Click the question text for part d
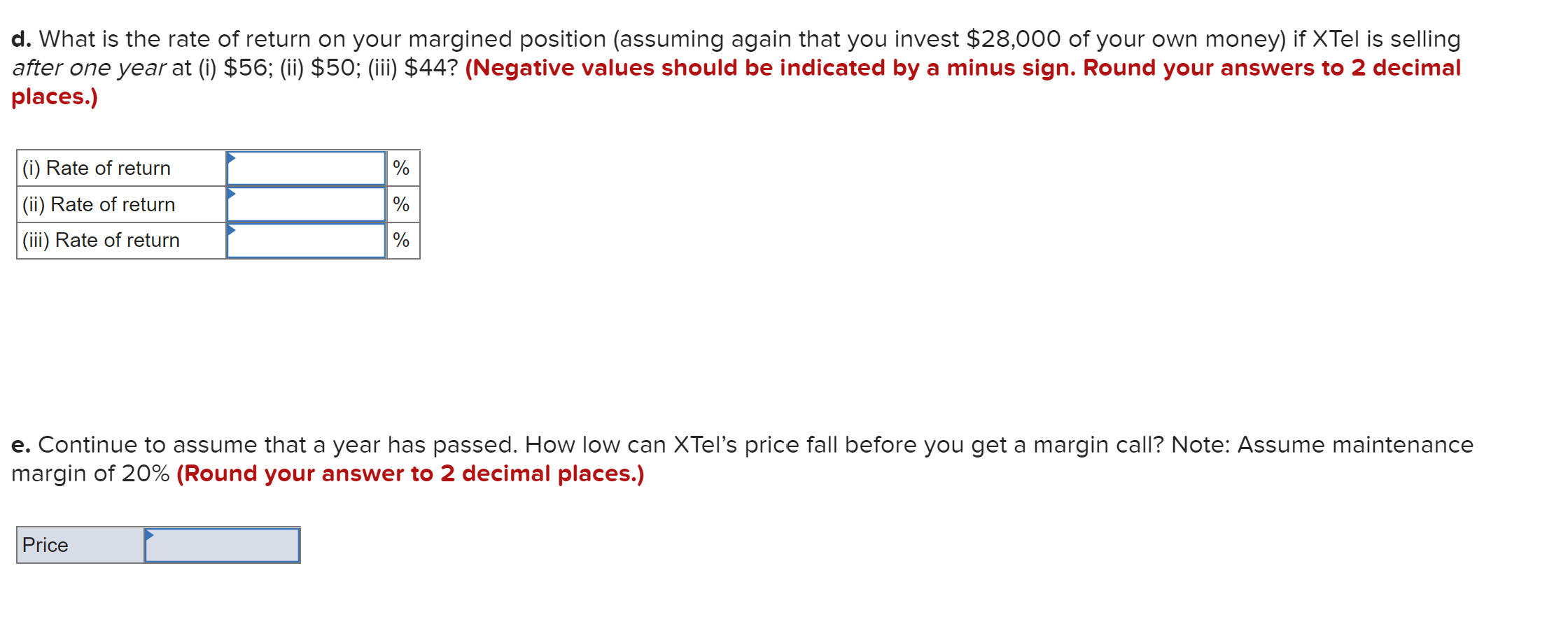Image resolution: width=1568 pixels, height=617 pixels. [420, 39]
